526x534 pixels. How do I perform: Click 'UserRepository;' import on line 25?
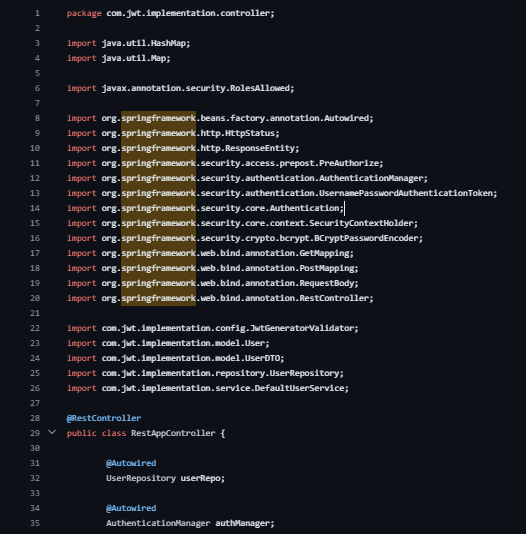coord(306,373)
